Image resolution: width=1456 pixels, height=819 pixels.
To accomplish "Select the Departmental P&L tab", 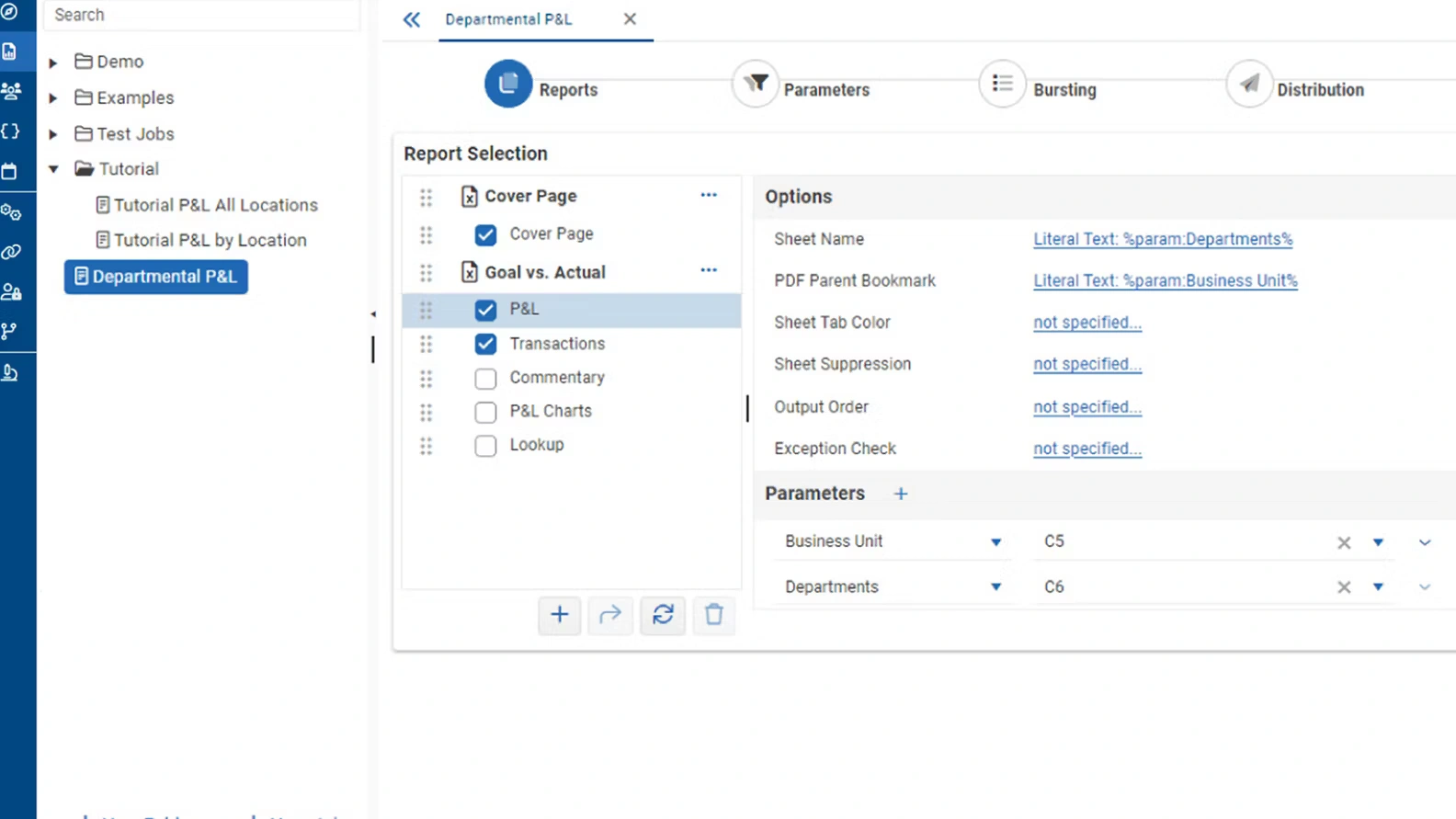I will tap(508, 19).
